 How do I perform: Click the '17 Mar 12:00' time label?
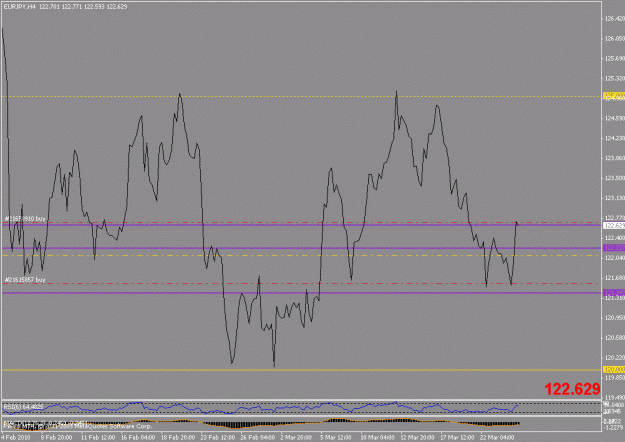458,437
